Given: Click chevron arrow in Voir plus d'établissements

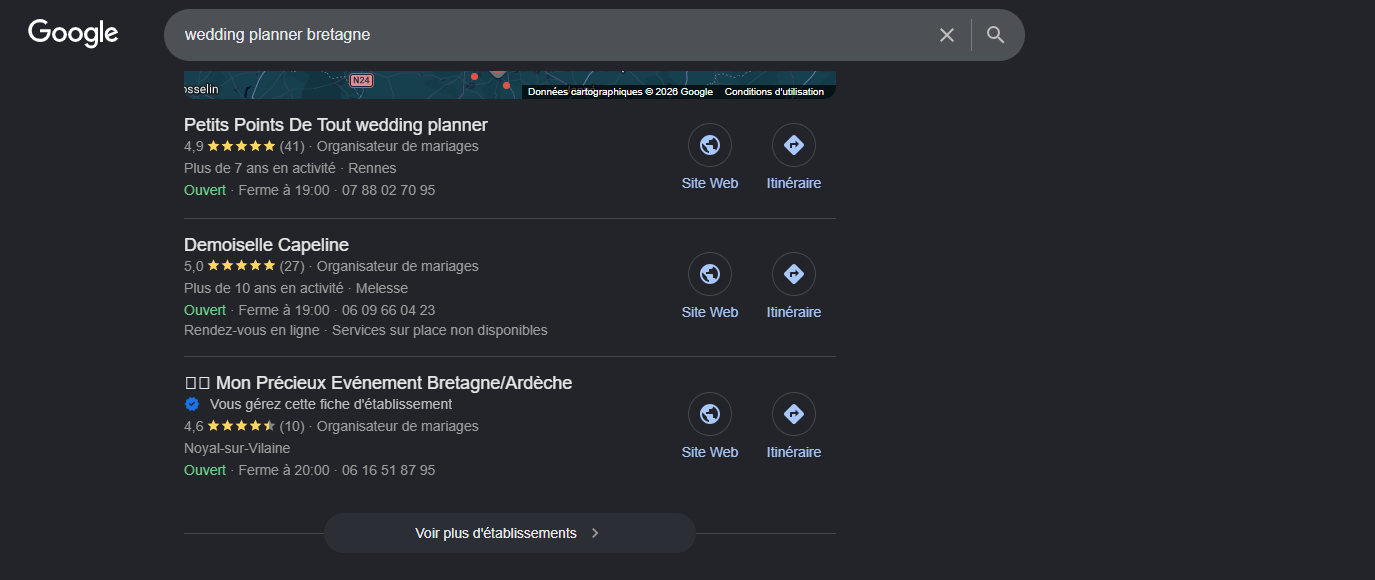Looking at the screenshot, I should 595,533.
